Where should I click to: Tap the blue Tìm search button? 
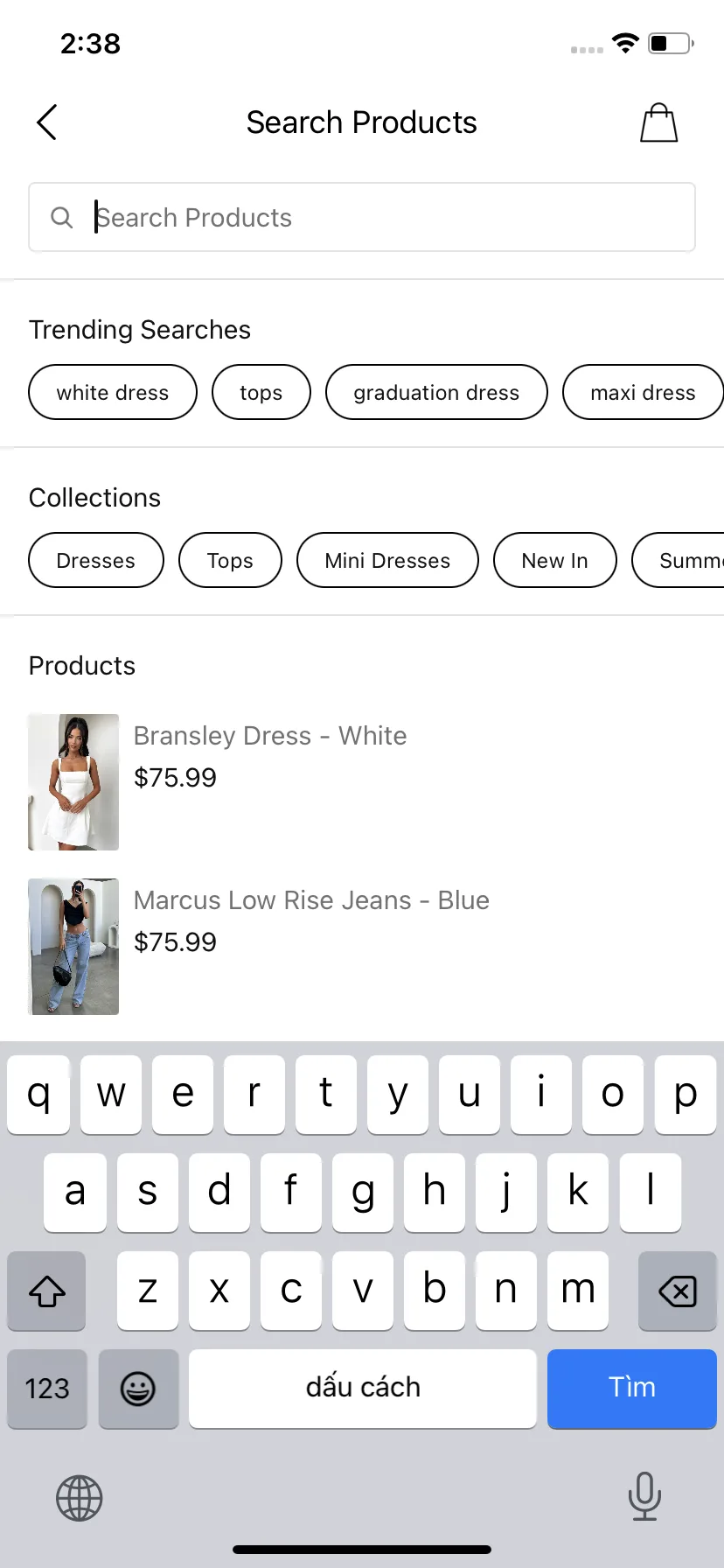click(632, 1389)
